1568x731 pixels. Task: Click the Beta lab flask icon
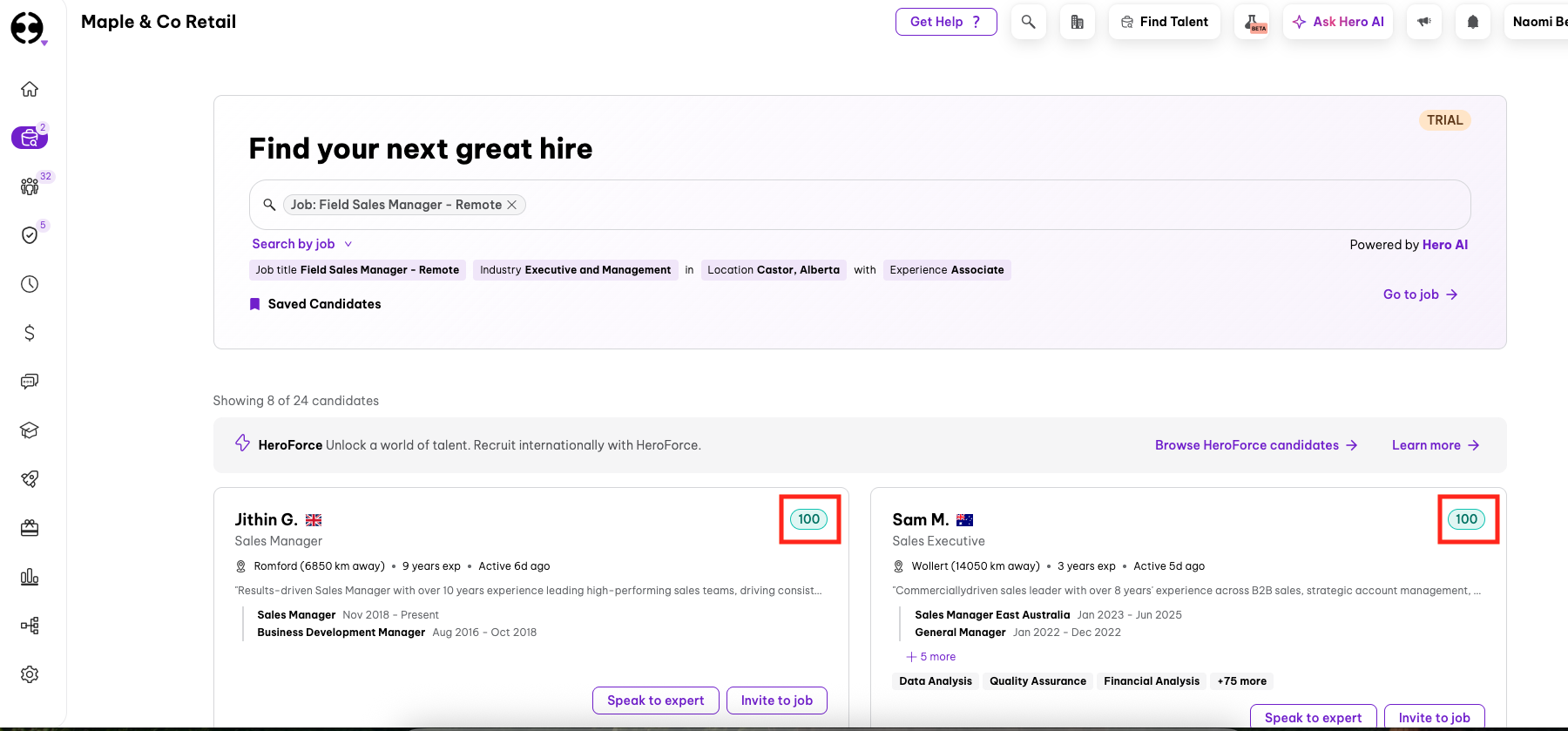point(1253,23)
